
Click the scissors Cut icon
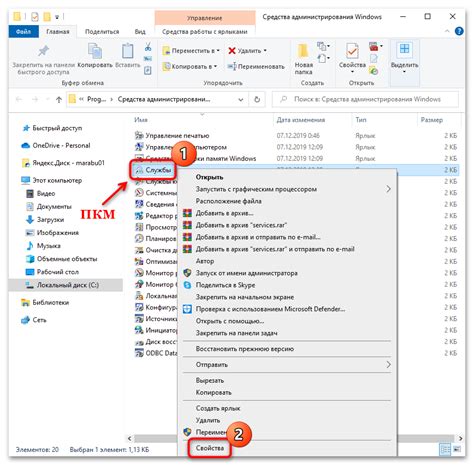[x=148, y=47]
